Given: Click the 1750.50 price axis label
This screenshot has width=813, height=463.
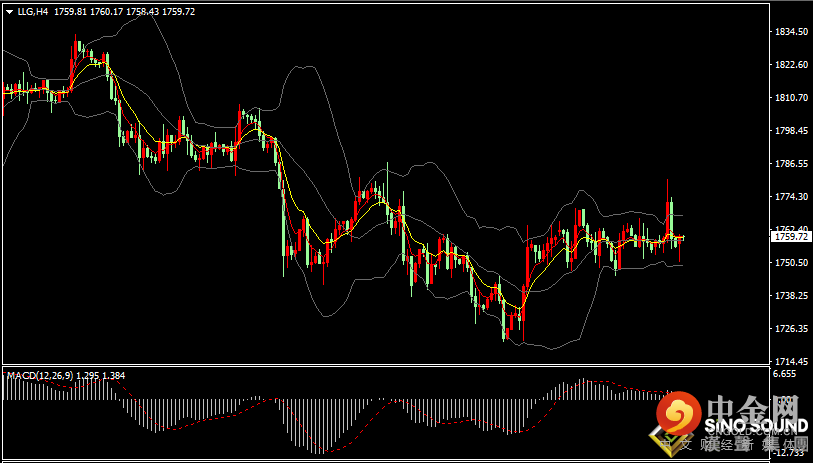Looking at the screenshot, I should pyautogui.click(x=791, y=262).
